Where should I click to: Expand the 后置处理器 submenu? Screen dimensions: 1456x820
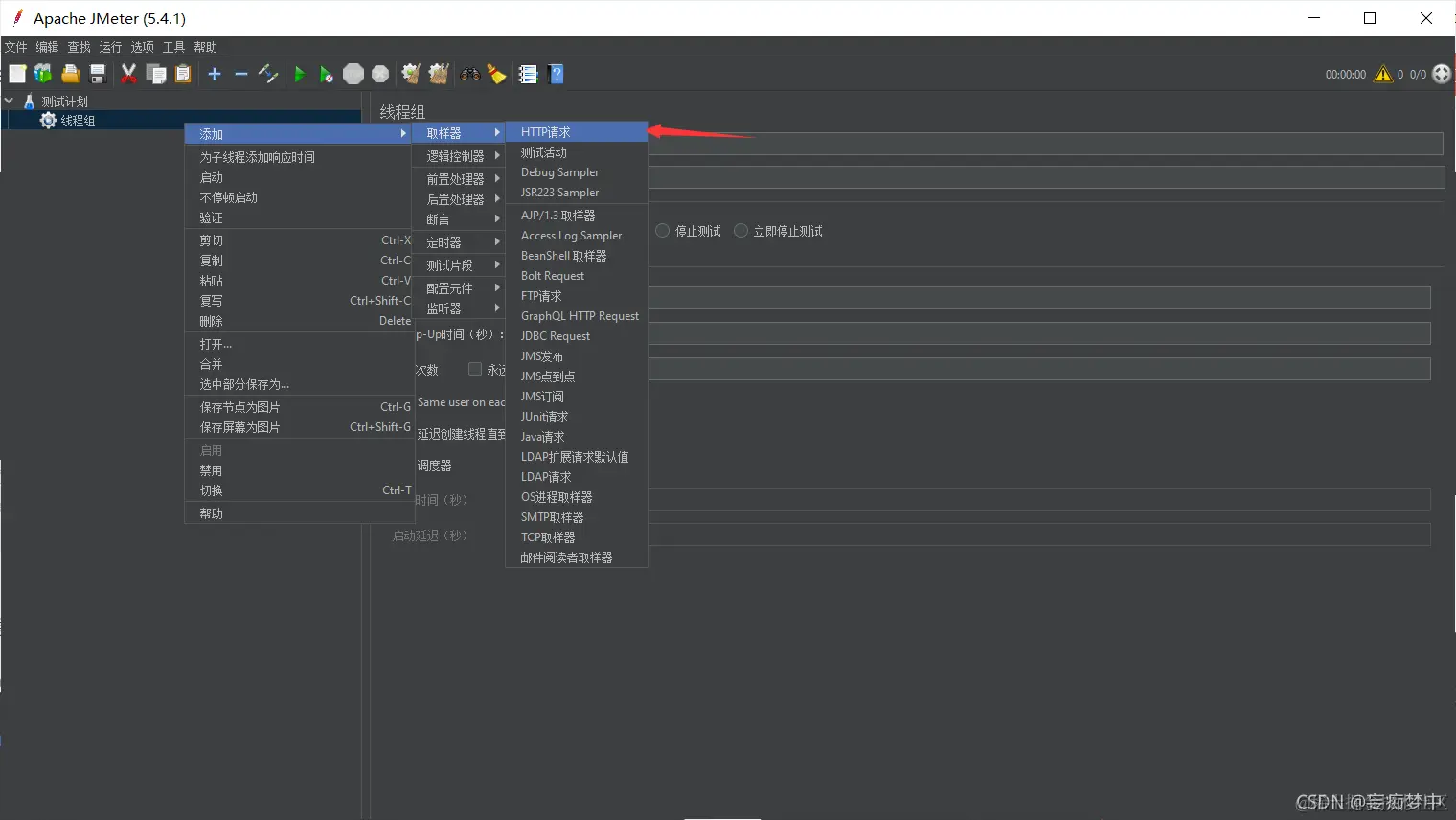click(458, 199)
